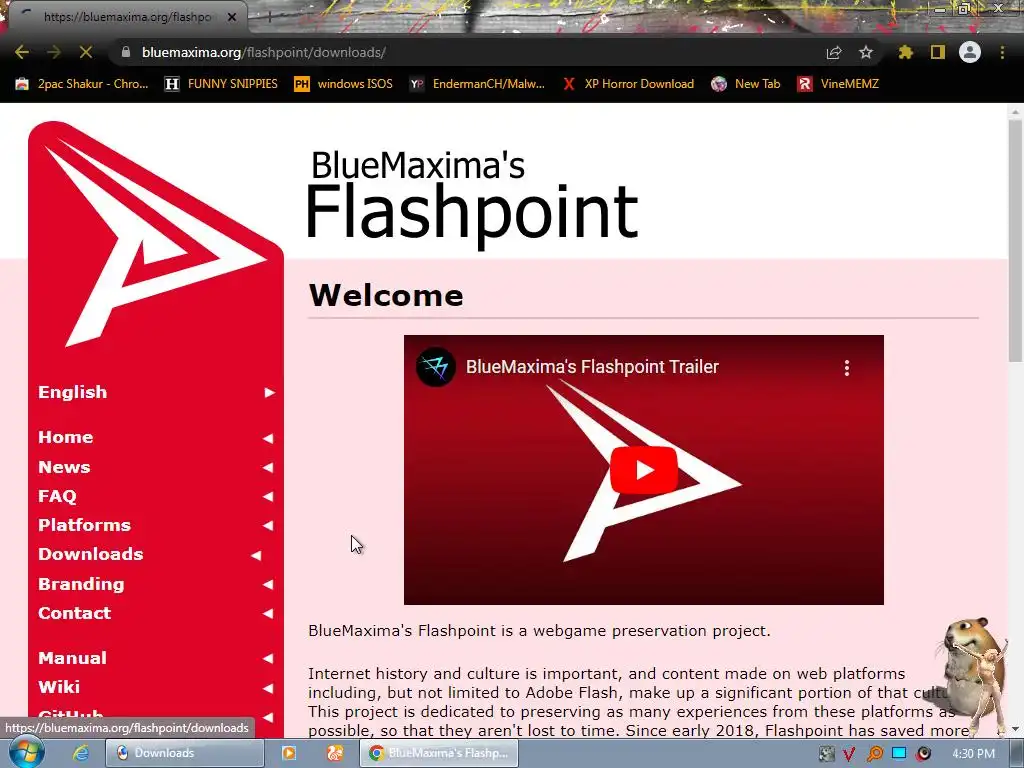Open the Manual sidebar link
This screenshot has height=768, width=1024.
point(155,658)
